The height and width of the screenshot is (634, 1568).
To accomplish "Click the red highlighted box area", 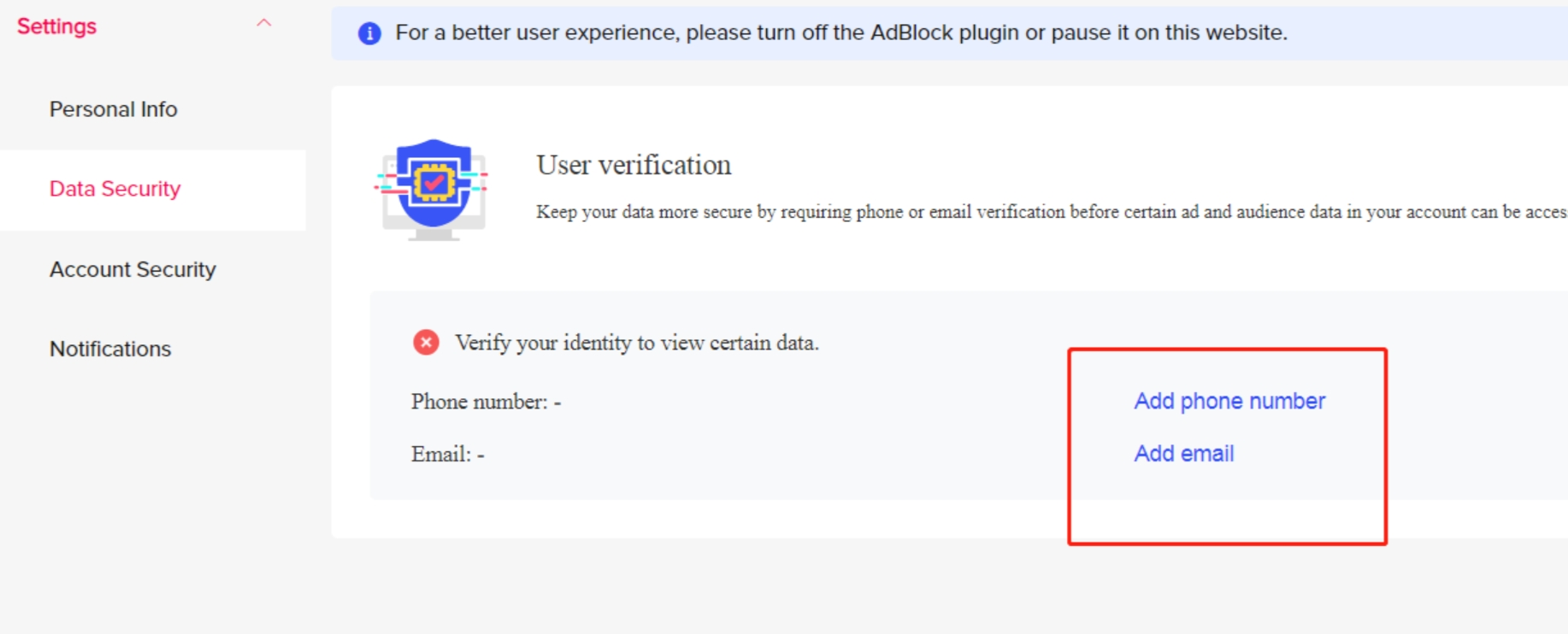I will tap(1227, 446).
